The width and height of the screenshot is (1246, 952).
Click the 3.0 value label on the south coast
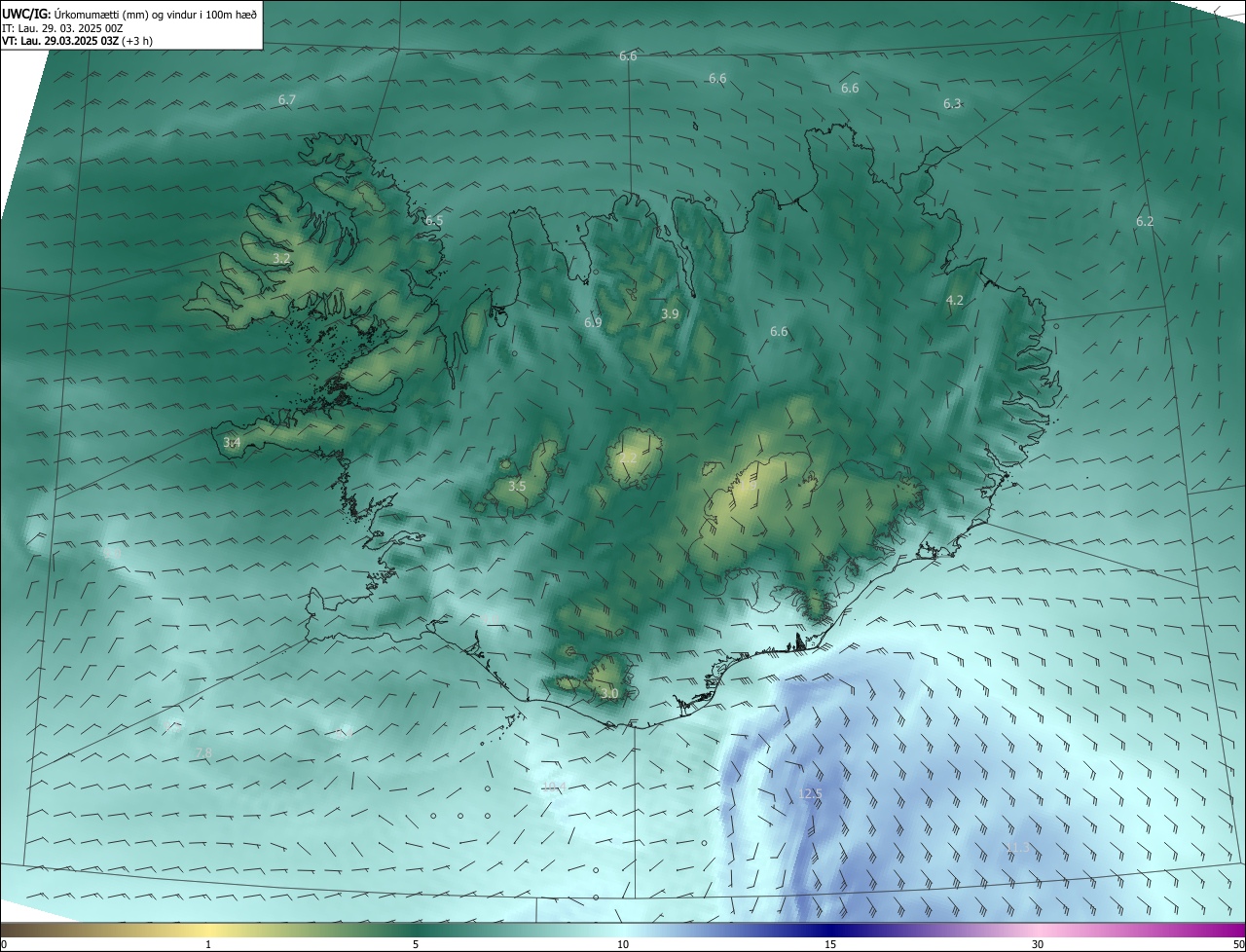pos(609,693)
